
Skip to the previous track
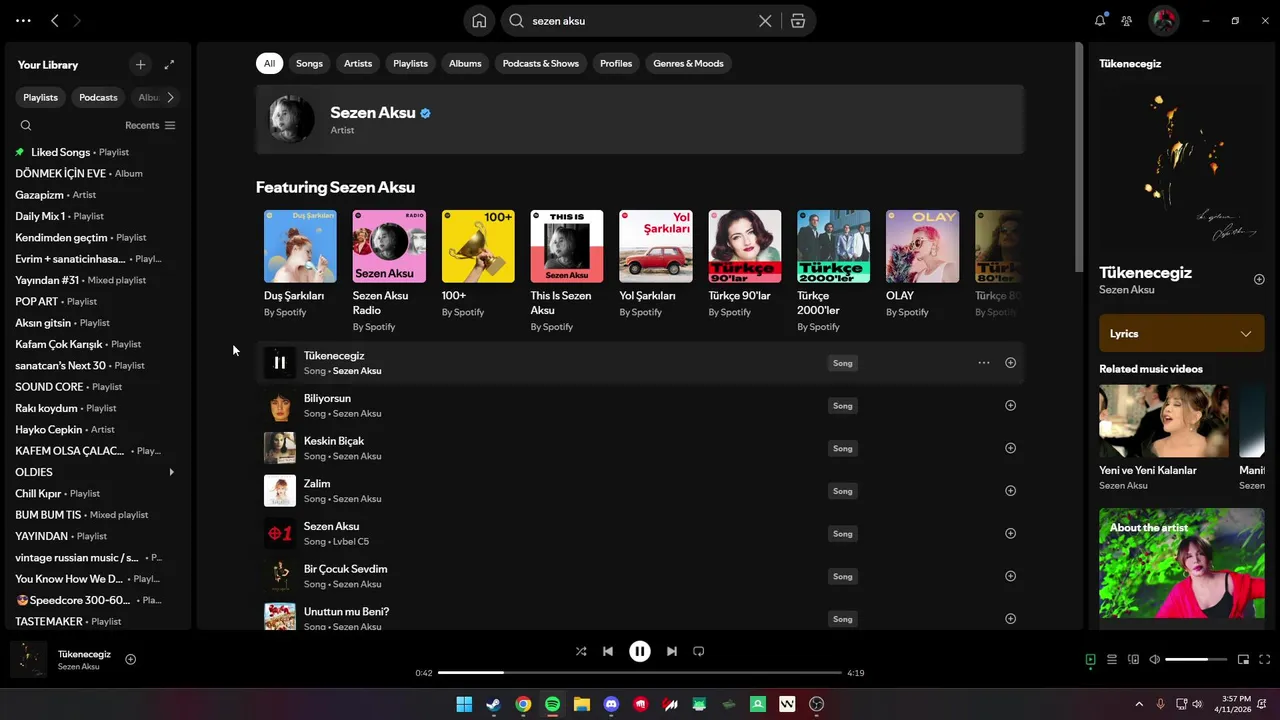point(608,651)
